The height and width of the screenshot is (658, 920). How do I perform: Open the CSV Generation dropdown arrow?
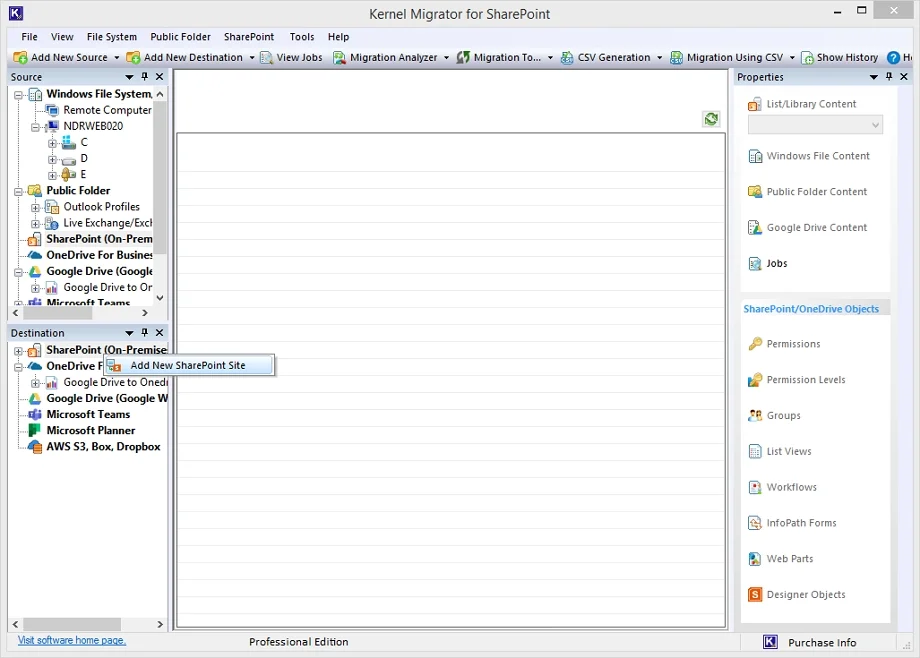click(x=659, y=58)
